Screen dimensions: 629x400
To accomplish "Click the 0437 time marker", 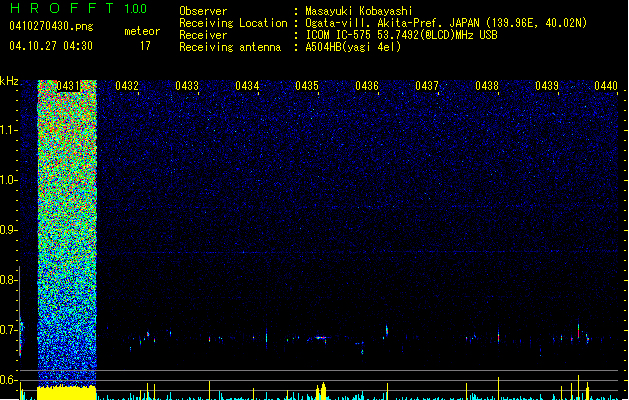I will (x=427, y=86).
